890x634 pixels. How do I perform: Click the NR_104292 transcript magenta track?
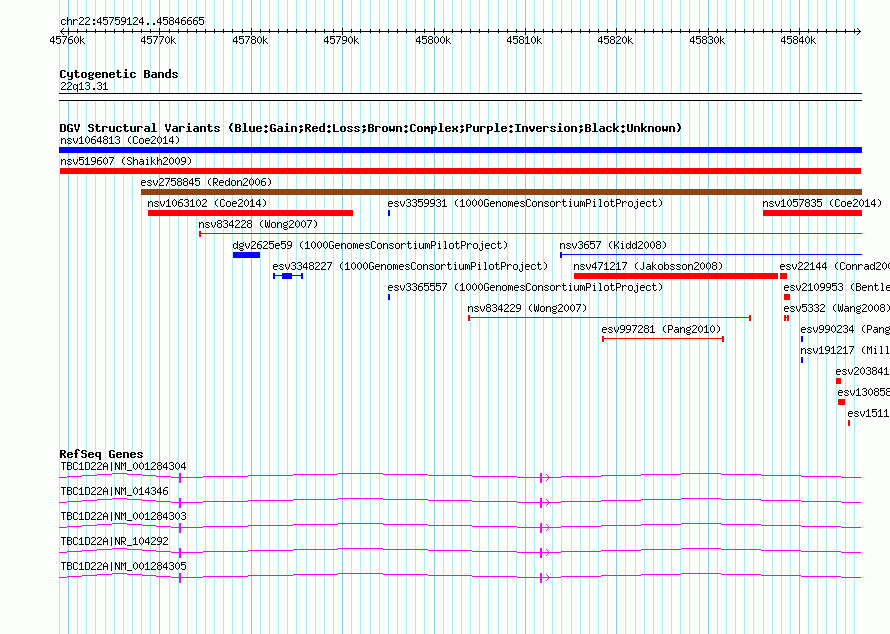[x=460, y=552]
